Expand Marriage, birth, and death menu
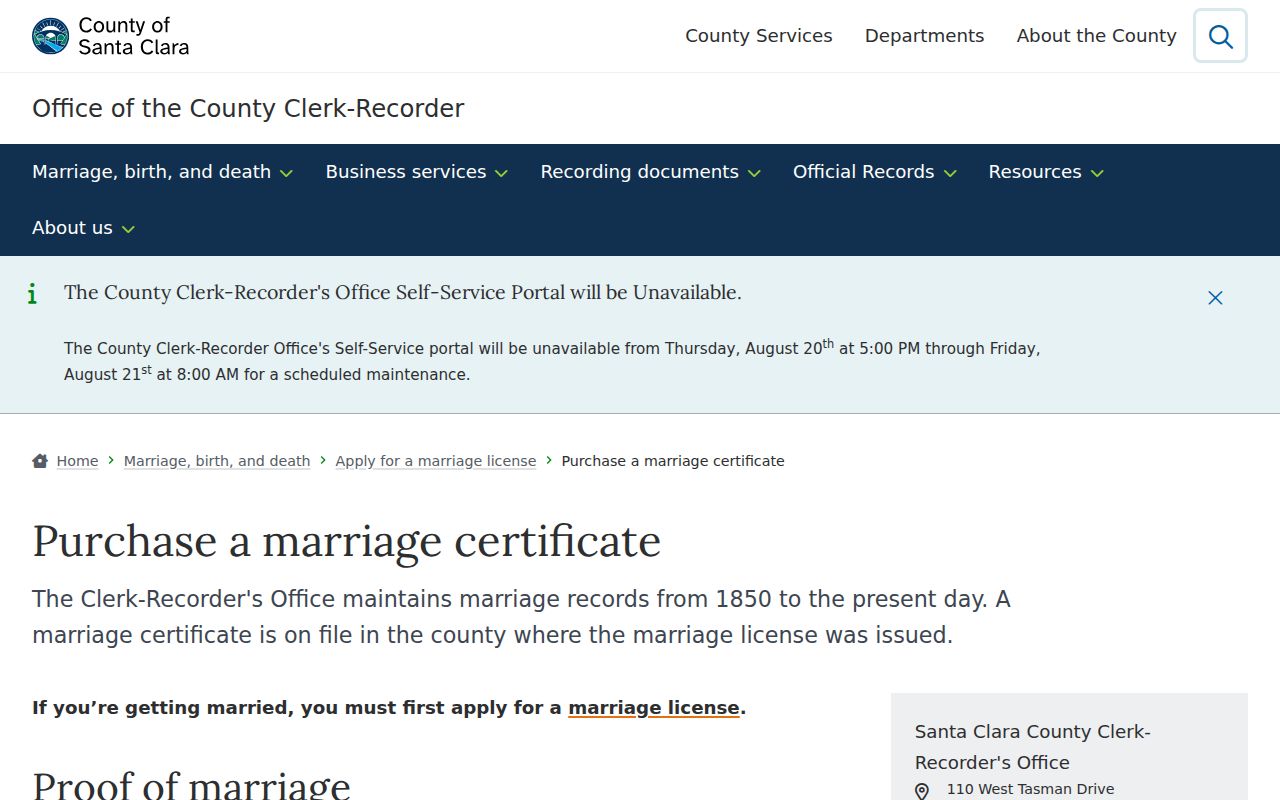This screenshot has height=800, width=1280. click(162, 172)
